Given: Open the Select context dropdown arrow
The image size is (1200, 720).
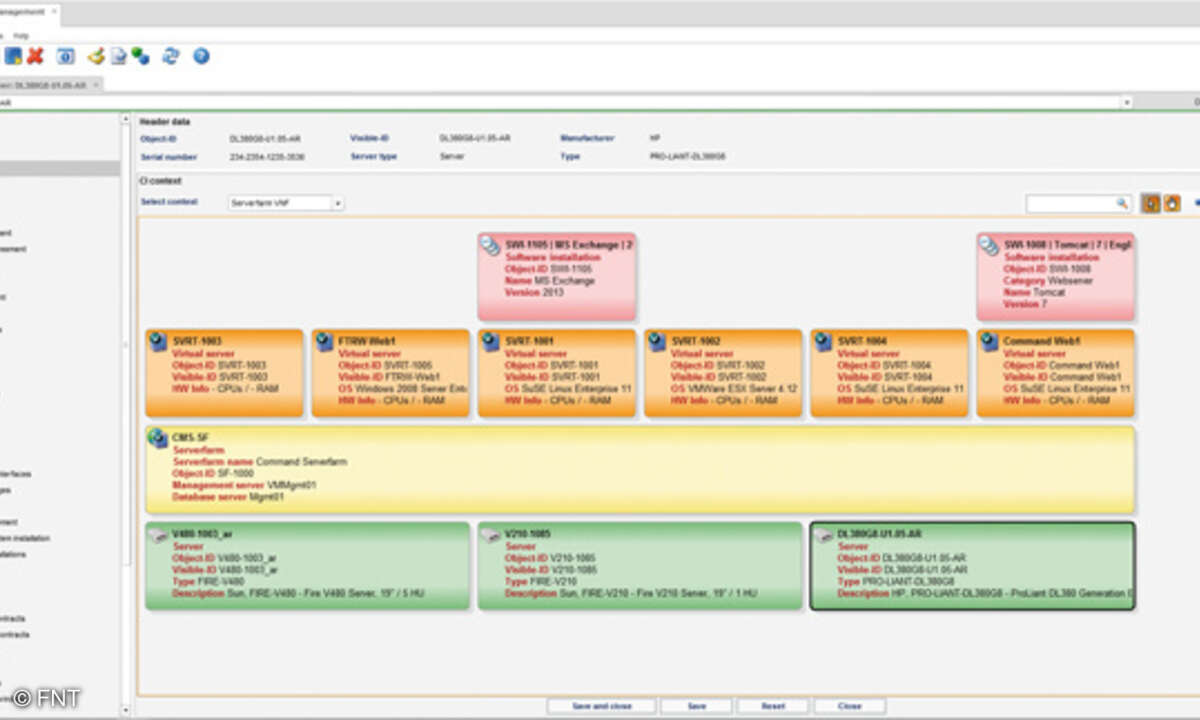Looking at the screenshot, I should point(338,203).
